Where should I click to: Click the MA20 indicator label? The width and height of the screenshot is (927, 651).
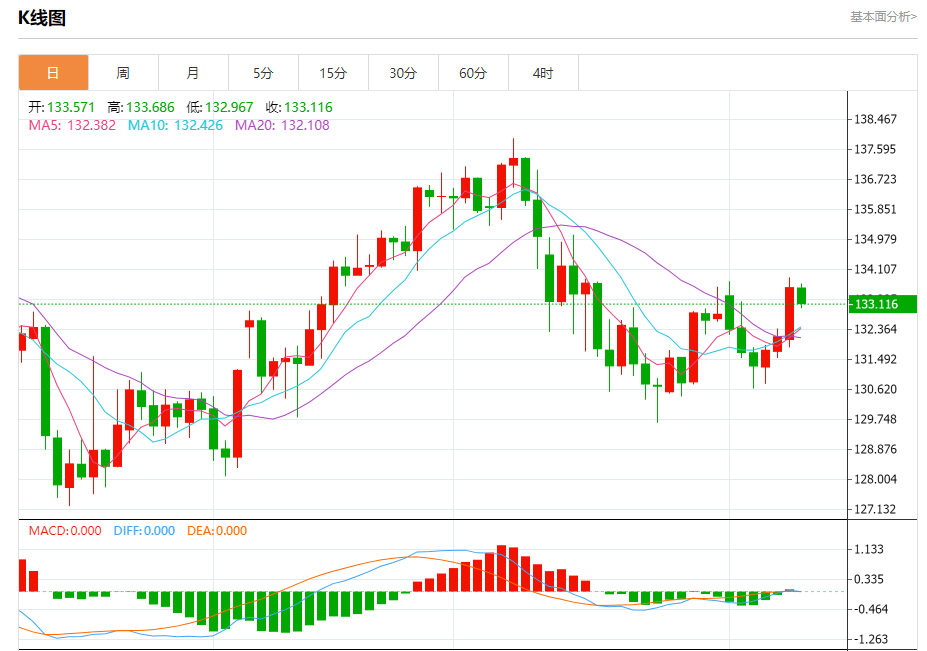click(x=282, y=125)
